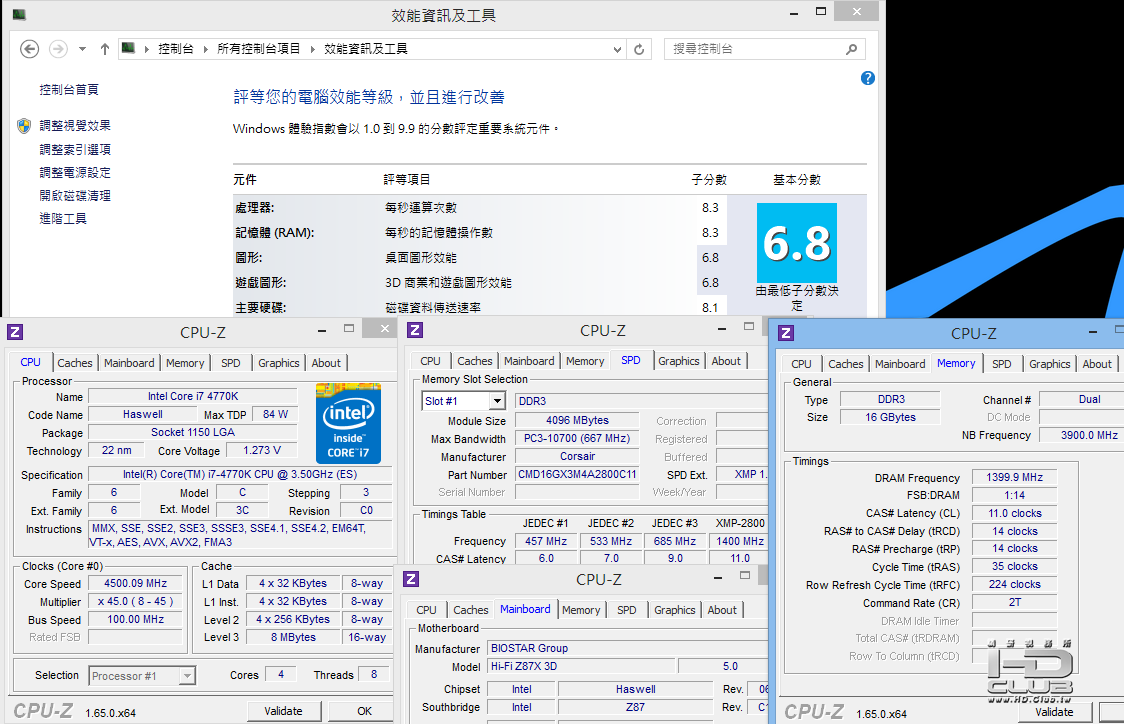Open the 進階工具 link in sidebar

click(x=63, y=219)
